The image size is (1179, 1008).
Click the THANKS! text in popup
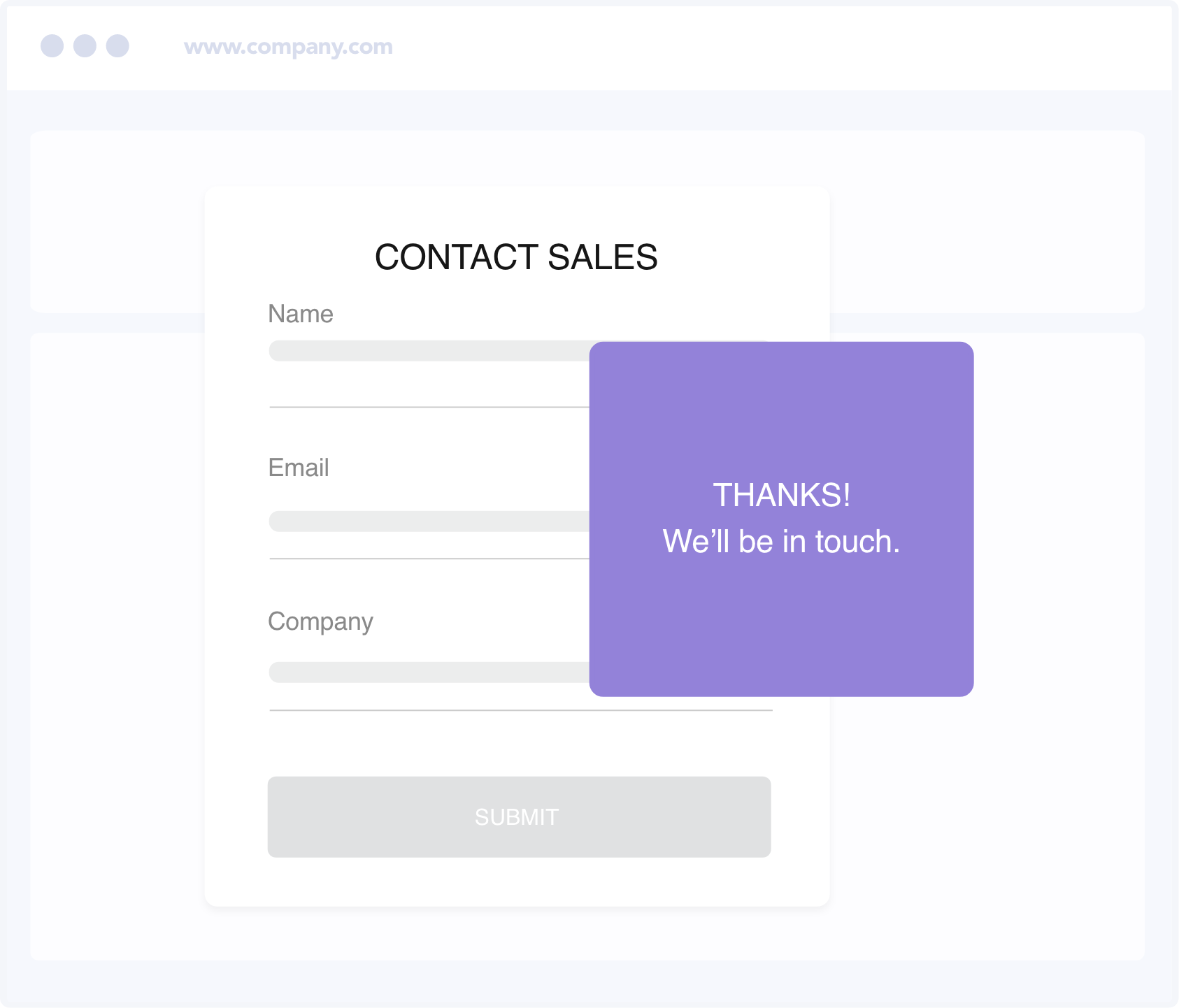tap(781, 495)
